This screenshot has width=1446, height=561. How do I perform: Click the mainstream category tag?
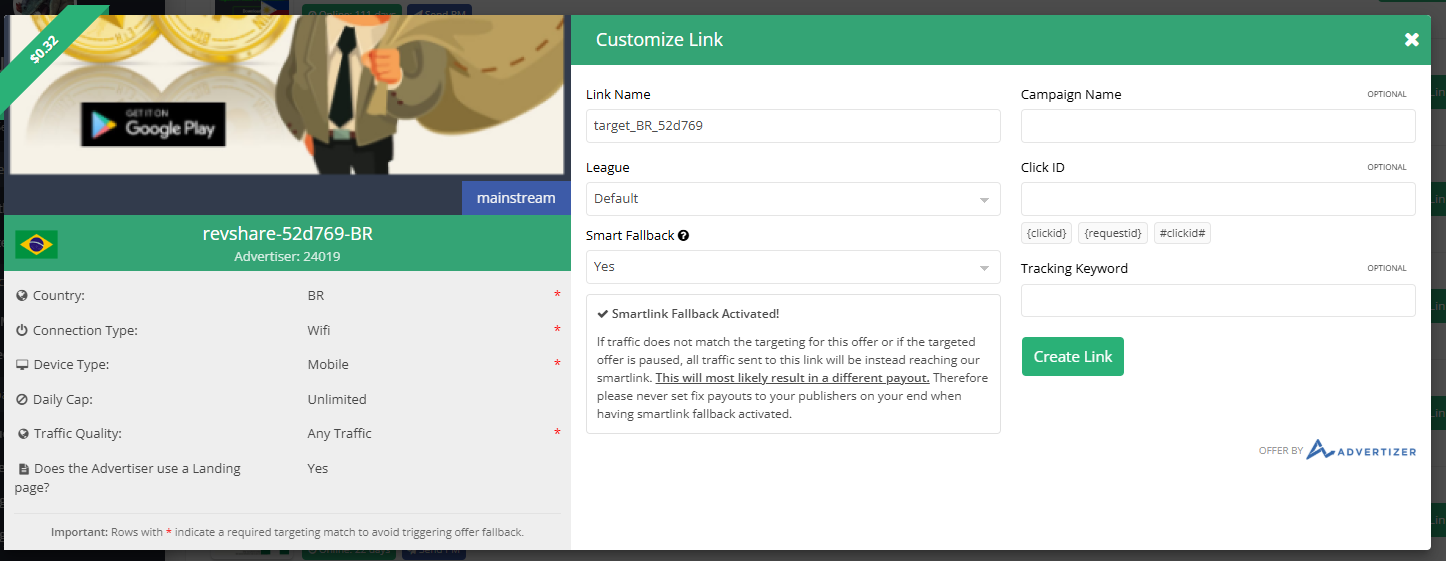pos(515,198)
